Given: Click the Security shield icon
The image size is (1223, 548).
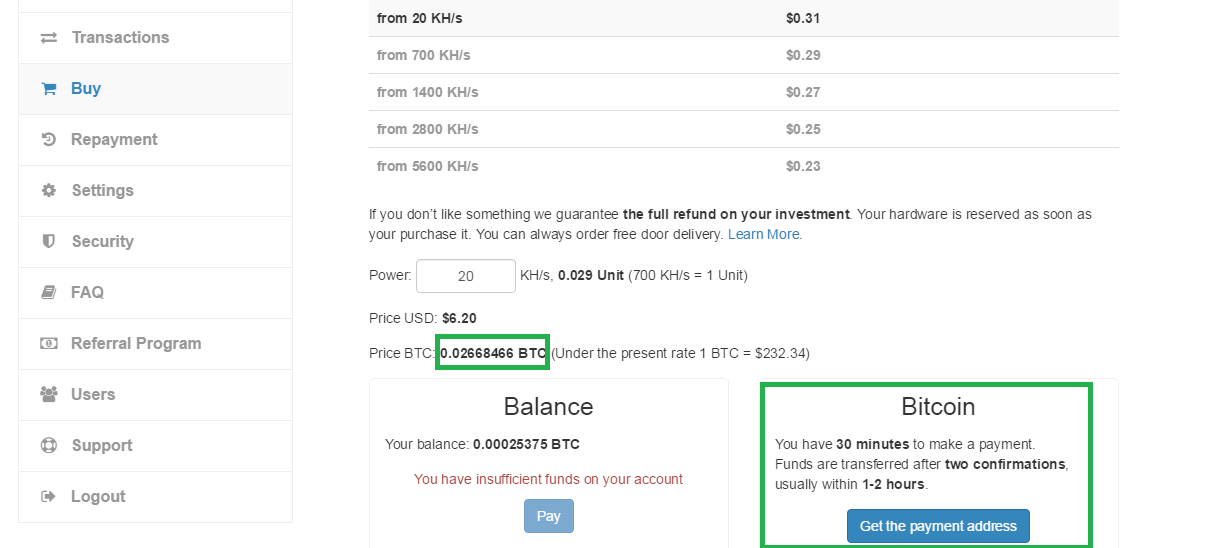Looking at the screenshot, I should tap(48, 242).
